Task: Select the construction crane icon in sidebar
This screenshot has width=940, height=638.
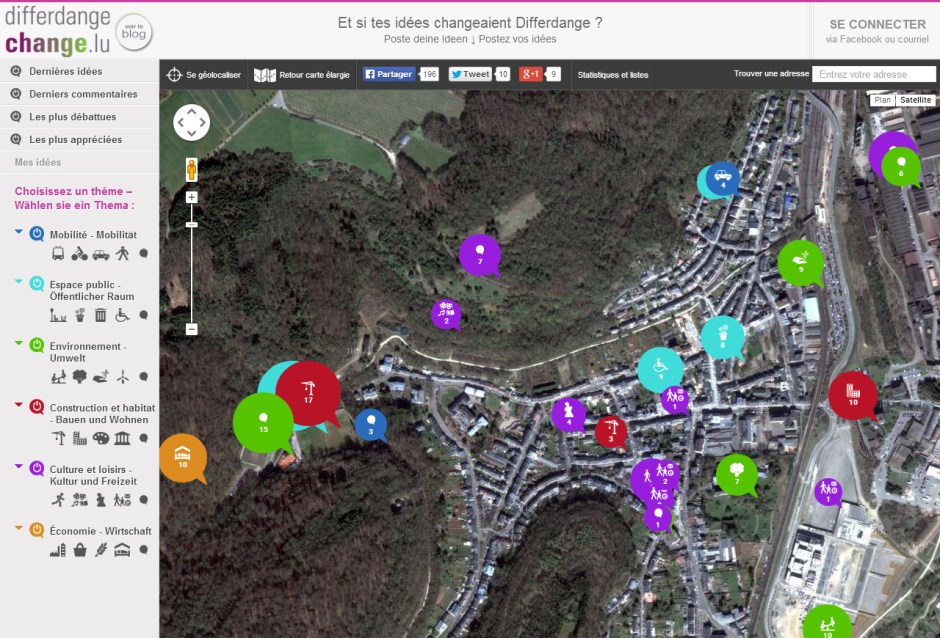Action: 58,439
